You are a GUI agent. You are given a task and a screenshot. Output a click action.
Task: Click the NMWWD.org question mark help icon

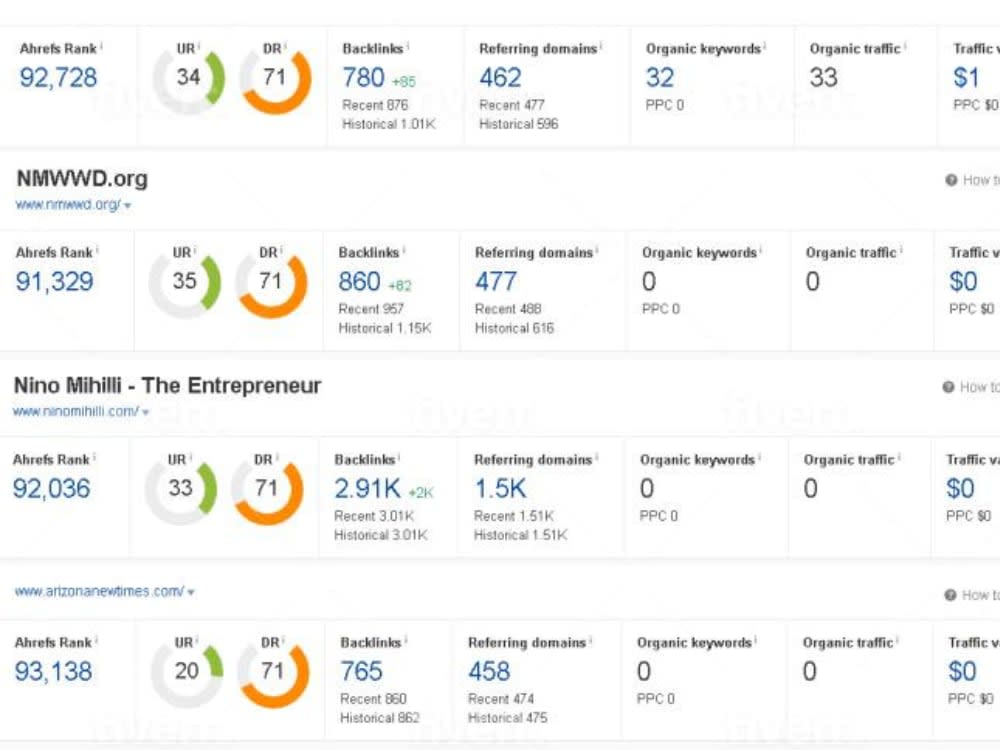(x=951, y=180)
